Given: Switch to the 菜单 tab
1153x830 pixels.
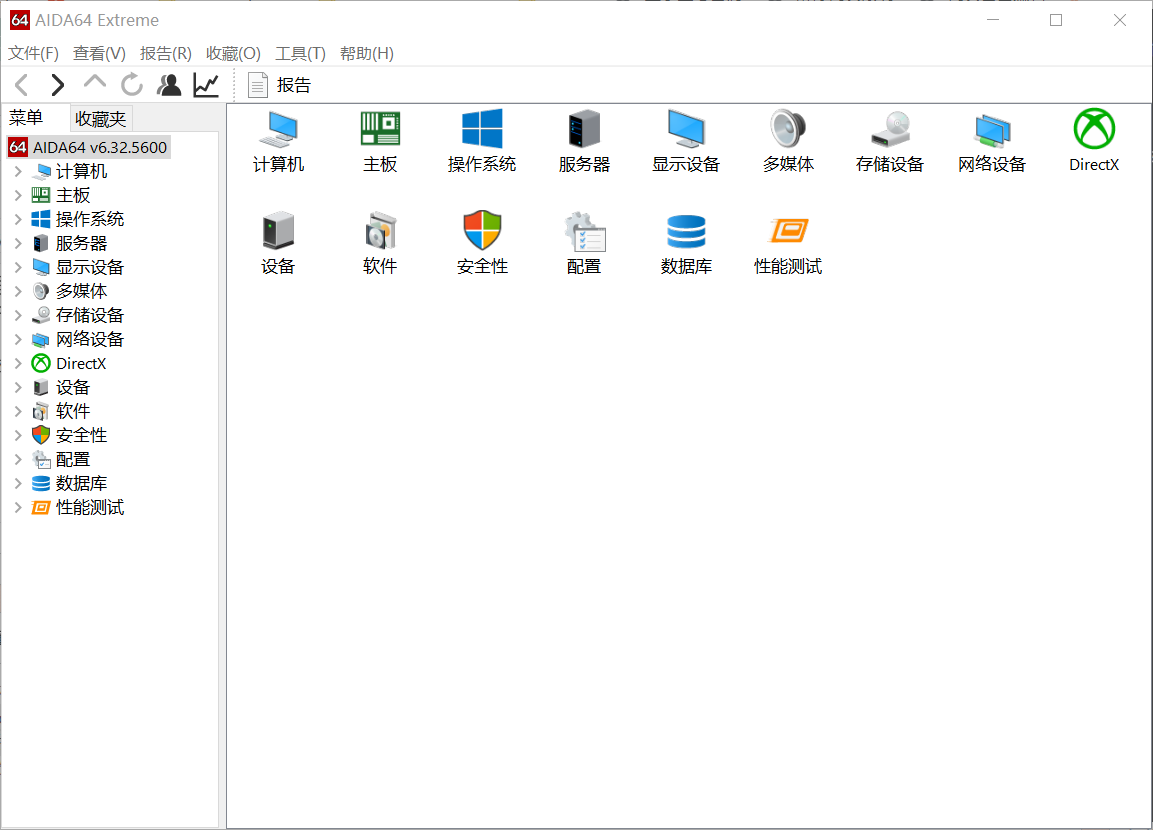Looking at the screenshot, I should click(x=26, y=118).
